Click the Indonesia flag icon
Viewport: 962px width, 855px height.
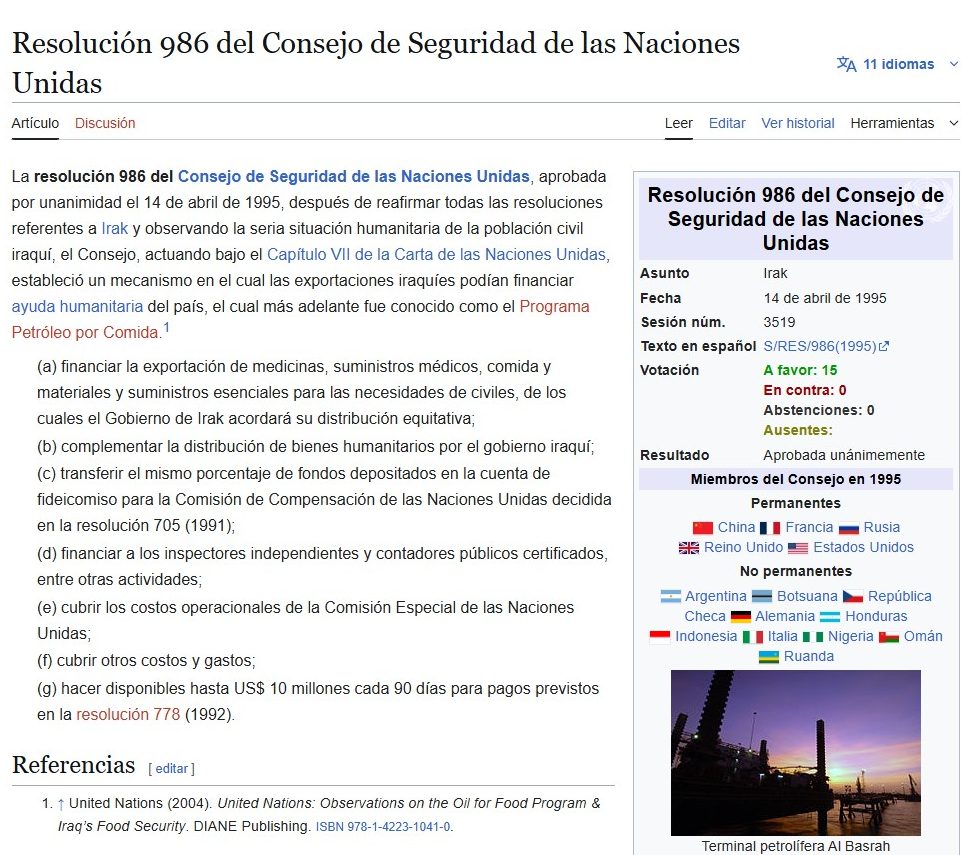(x=660, y=637)
